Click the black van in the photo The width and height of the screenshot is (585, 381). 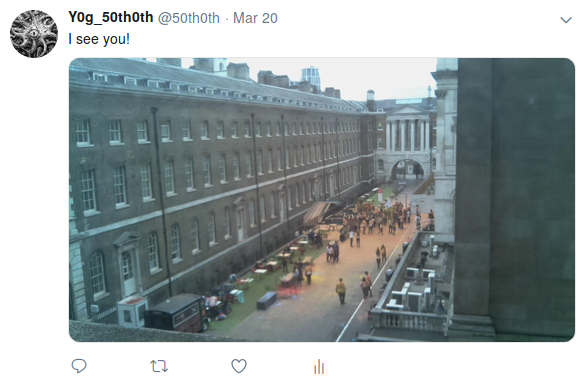177,313
